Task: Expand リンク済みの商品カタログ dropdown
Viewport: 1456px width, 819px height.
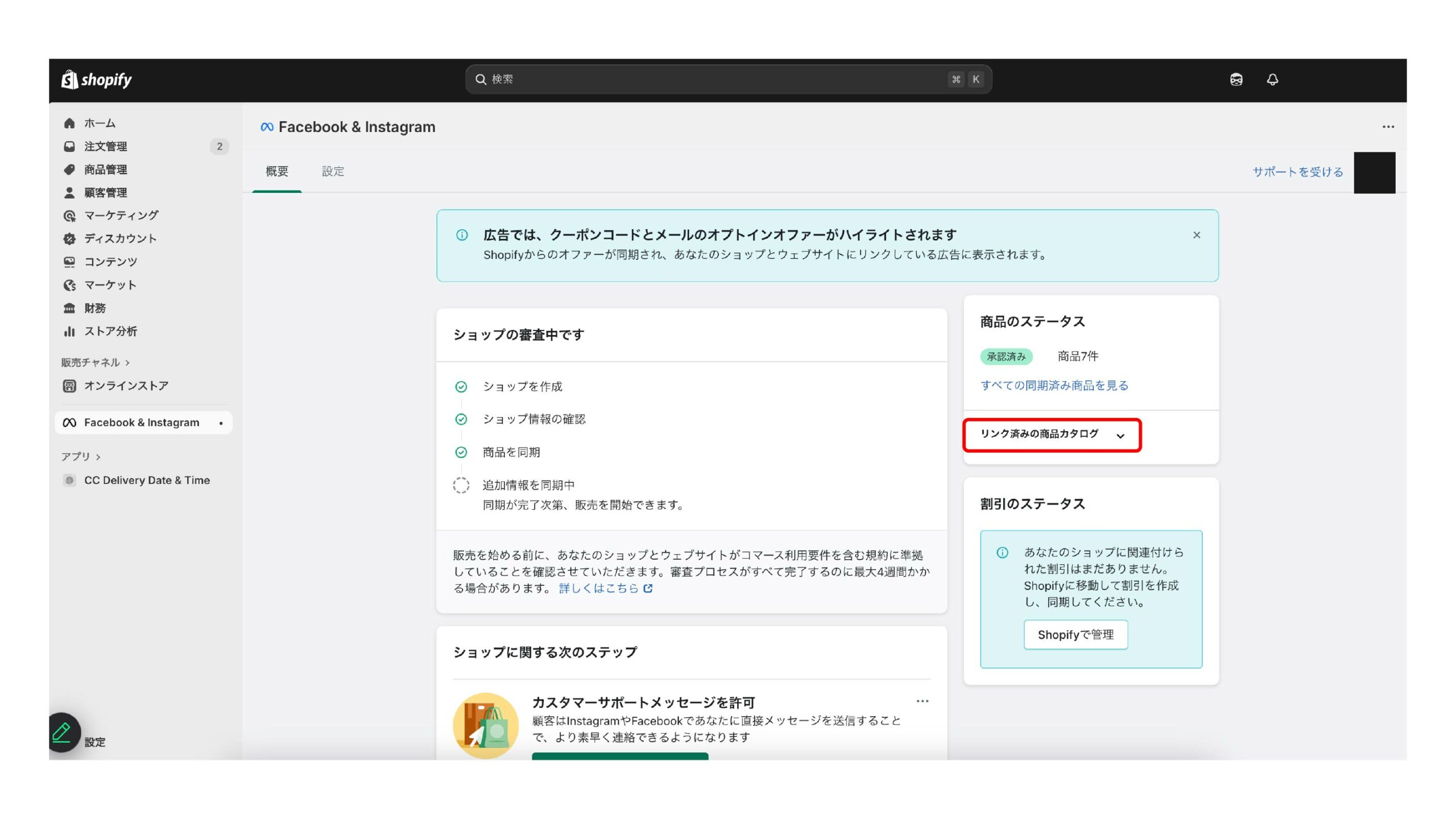Action: [x=1052, y=435]
